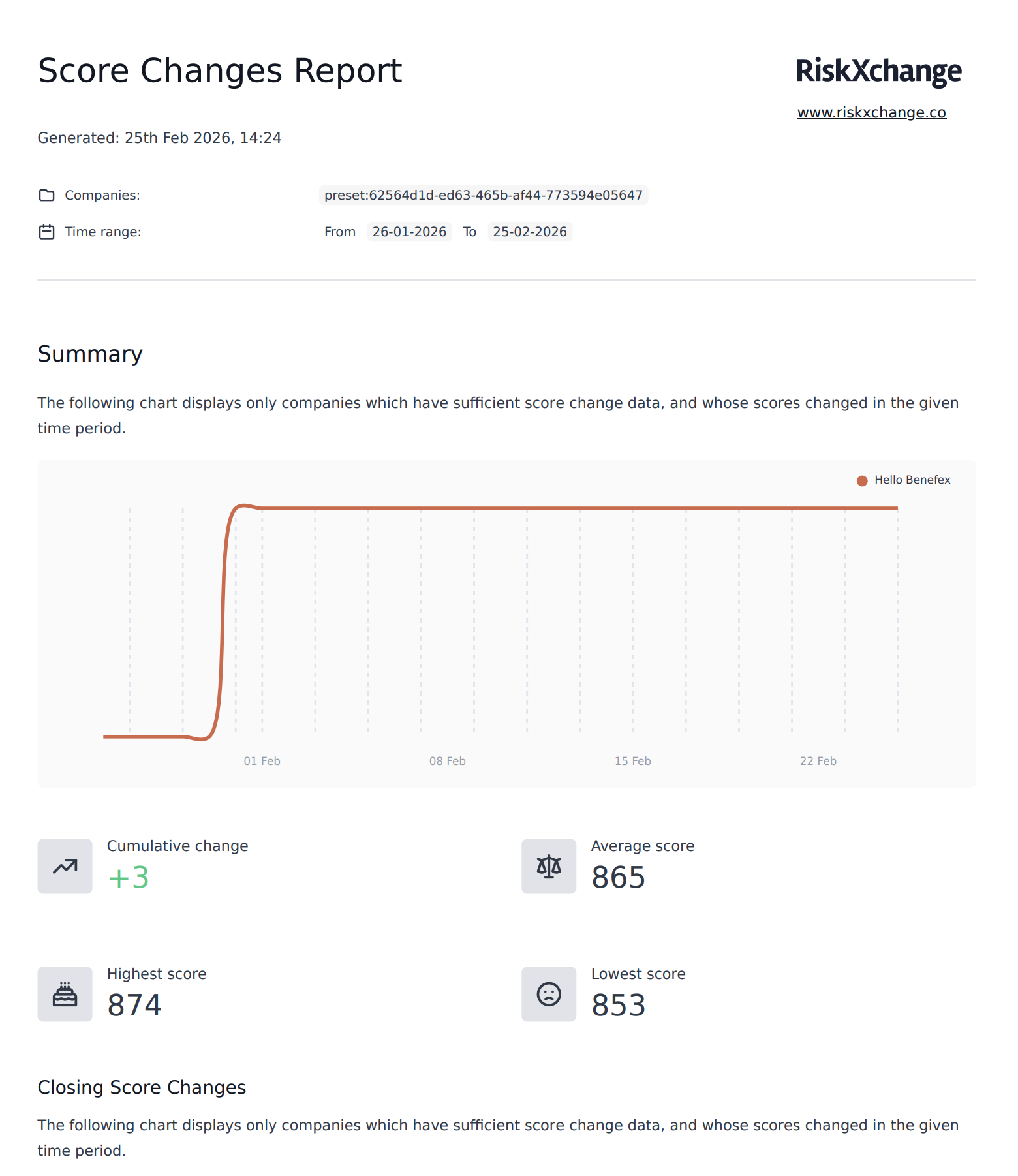Click the 15 Feb axis label
This screenshot has width=1018, height=1176.
point(632,761)
